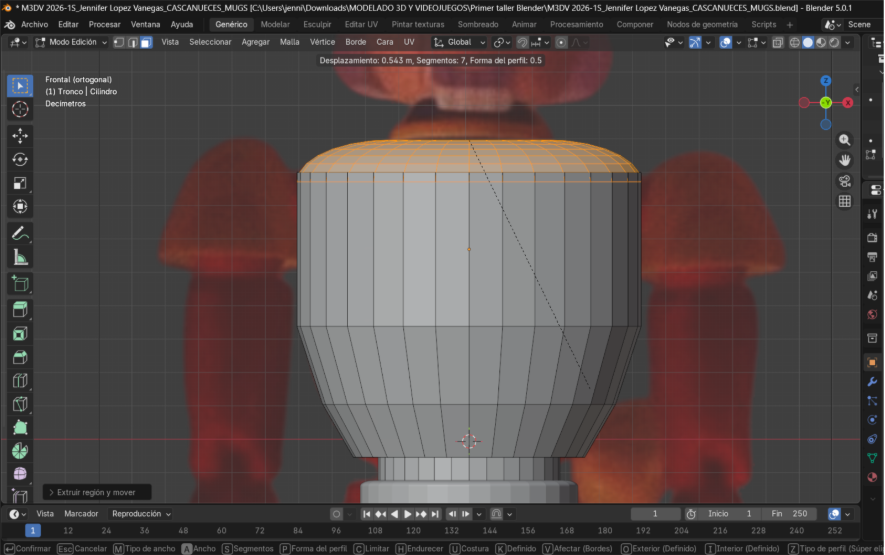885x555 pixels.
Task: Open the Global transform orientation dropdown
Action: [x=460, y=42]
